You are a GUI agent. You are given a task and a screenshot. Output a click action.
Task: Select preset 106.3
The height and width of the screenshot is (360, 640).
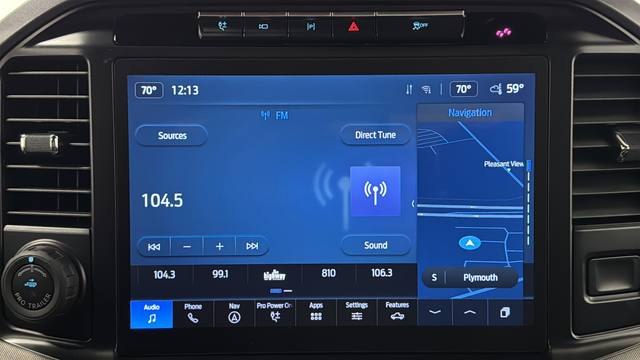point(382,273)
